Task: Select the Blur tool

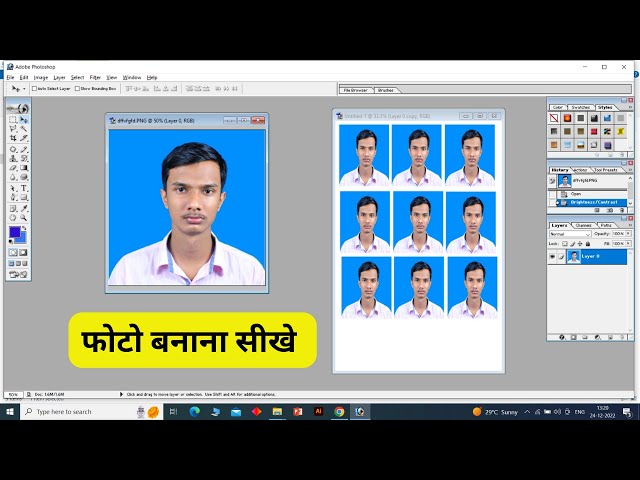Action: pyautogui.click(x=13, y=177)
